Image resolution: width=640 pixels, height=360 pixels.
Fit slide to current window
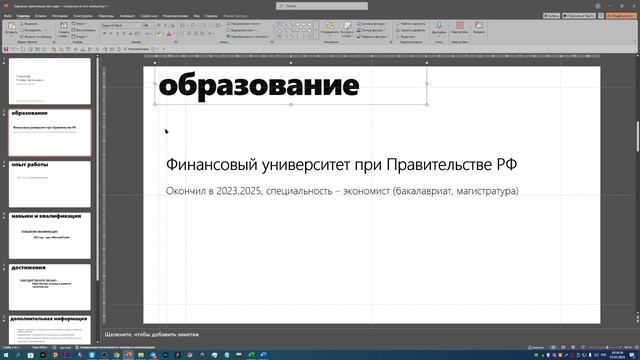coord(636,347)
